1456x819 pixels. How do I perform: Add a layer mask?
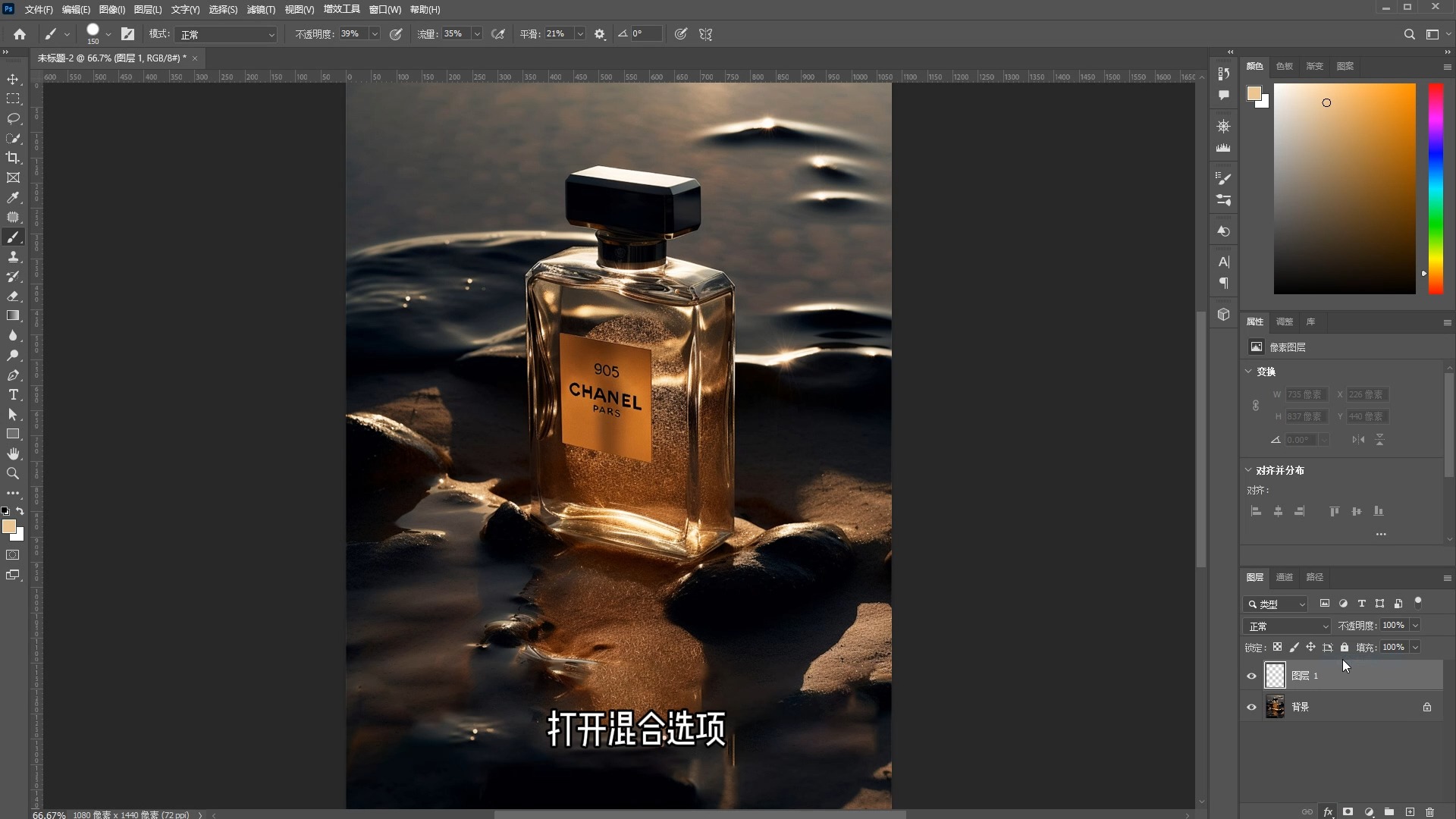click(1348, 811)
